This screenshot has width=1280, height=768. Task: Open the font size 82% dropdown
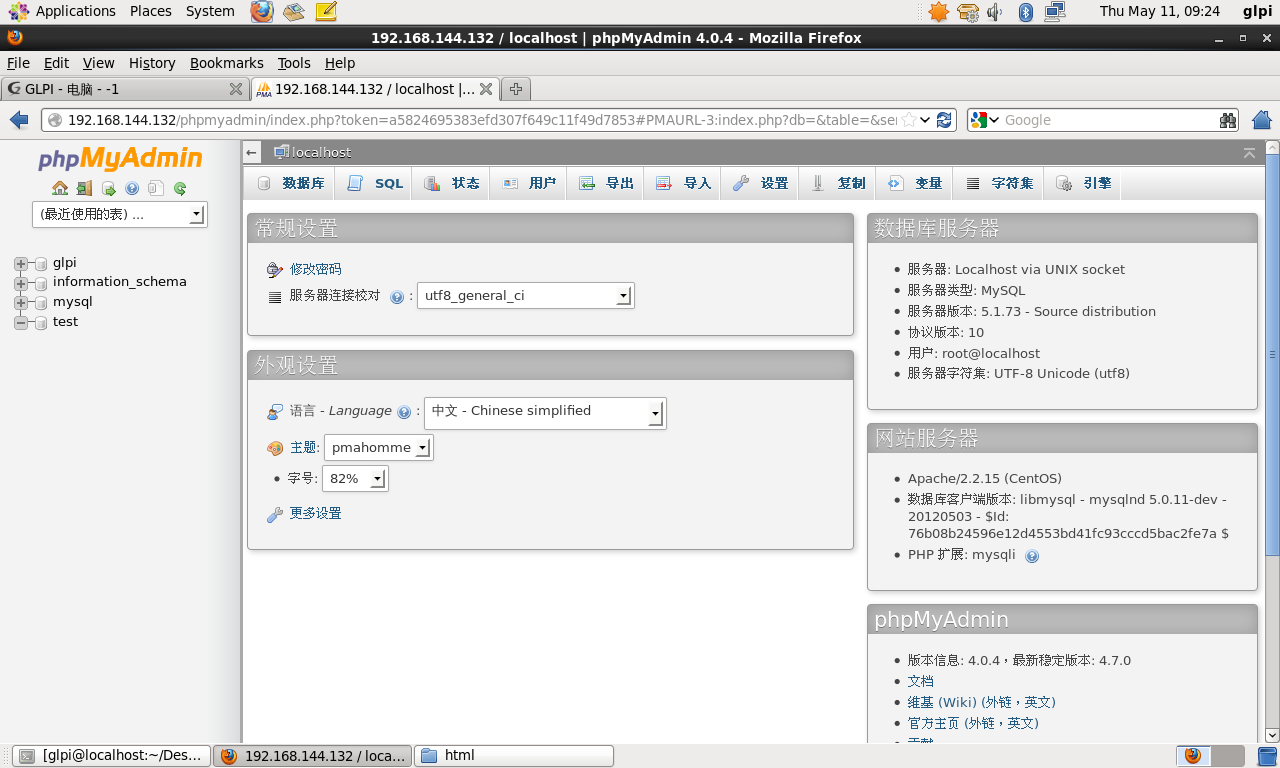coord(355,479)
